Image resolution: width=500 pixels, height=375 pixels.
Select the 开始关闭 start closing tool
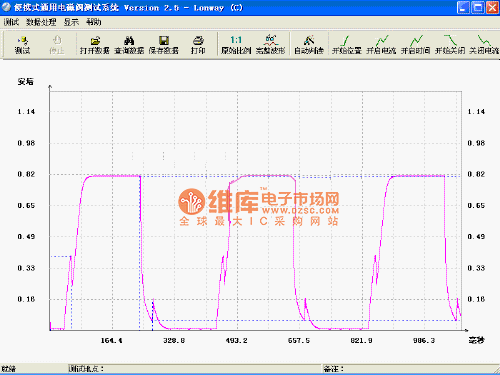450,45
